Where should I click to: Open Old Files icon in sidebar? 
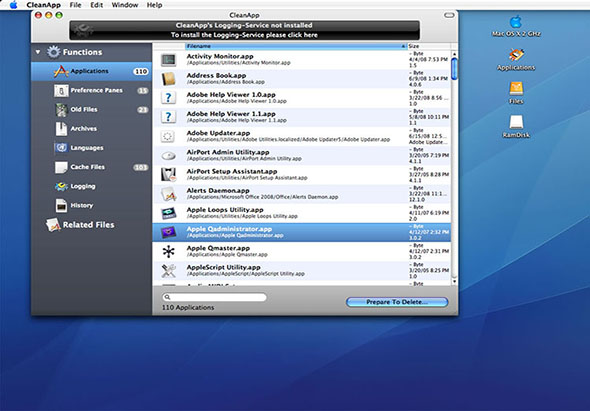click(61, 110)
